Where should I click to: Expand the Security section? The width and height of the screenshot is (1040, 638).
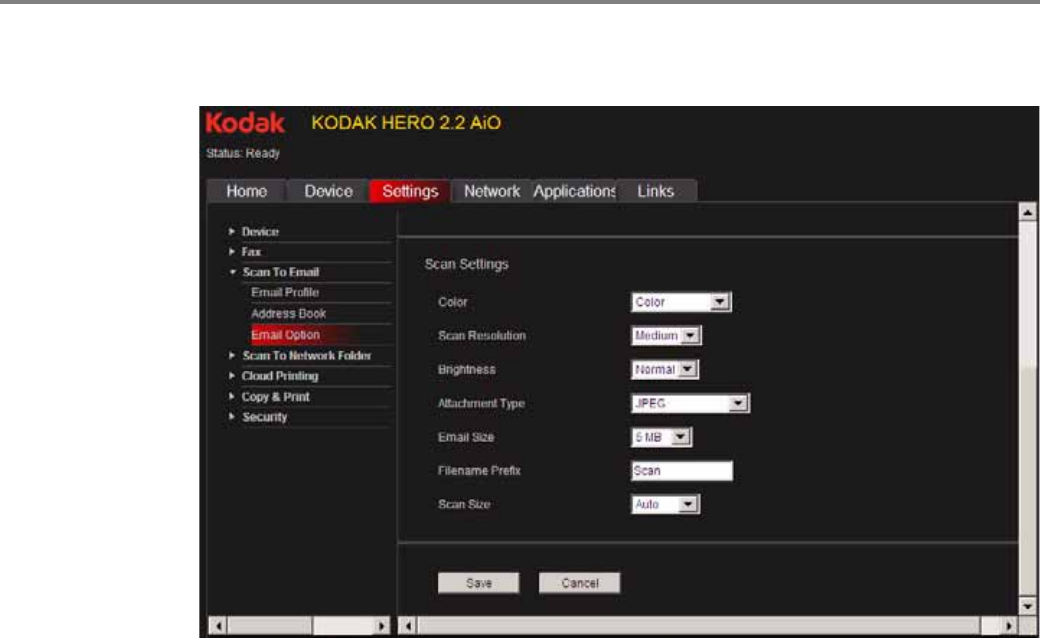264,417
